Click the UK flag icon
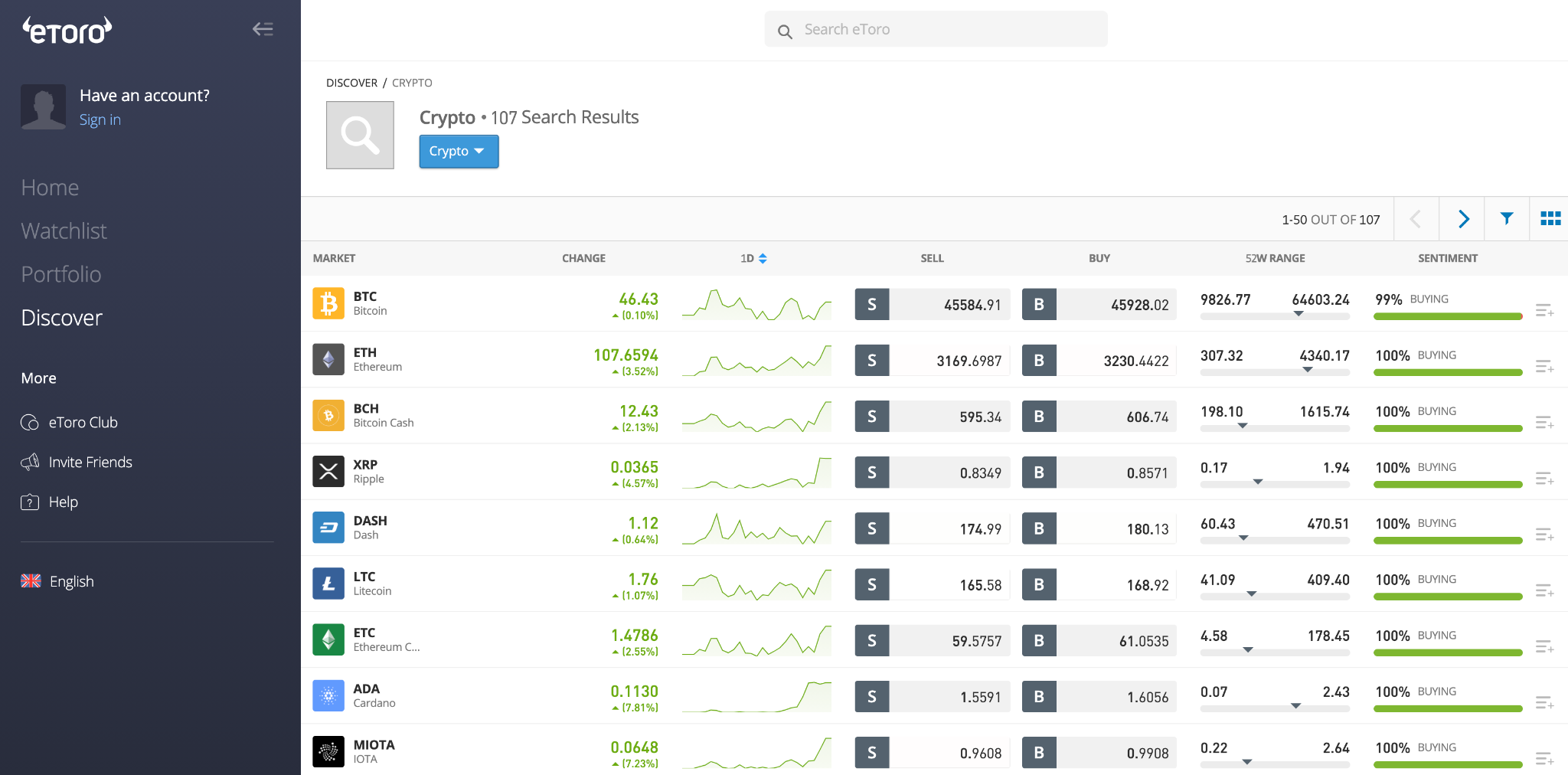The image size is (1568, 775). click(31, 580)
